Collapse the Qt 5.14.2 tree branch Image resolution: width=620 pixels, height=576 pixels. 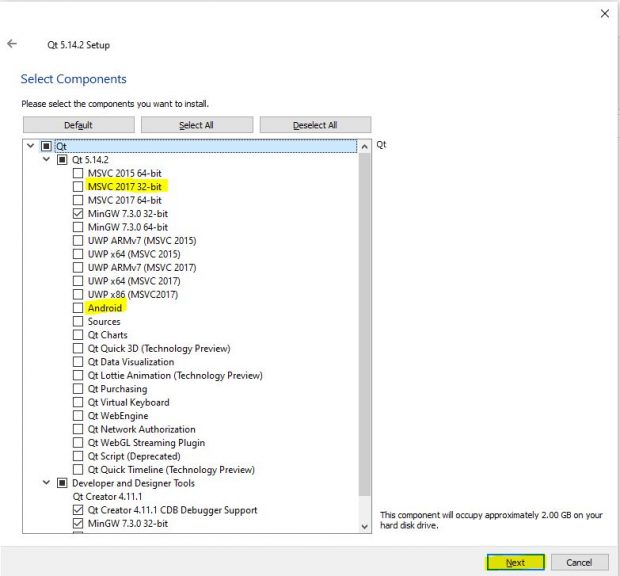[x=46, y=159]
